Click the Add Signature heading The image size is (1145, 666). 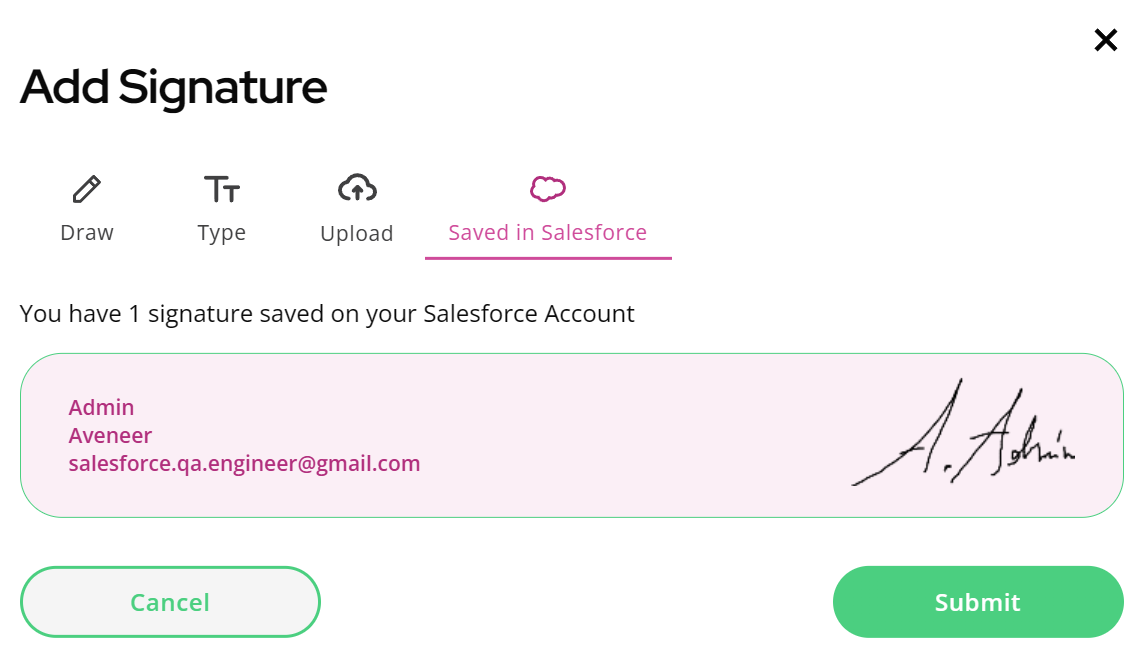click(x=173, y=88)
